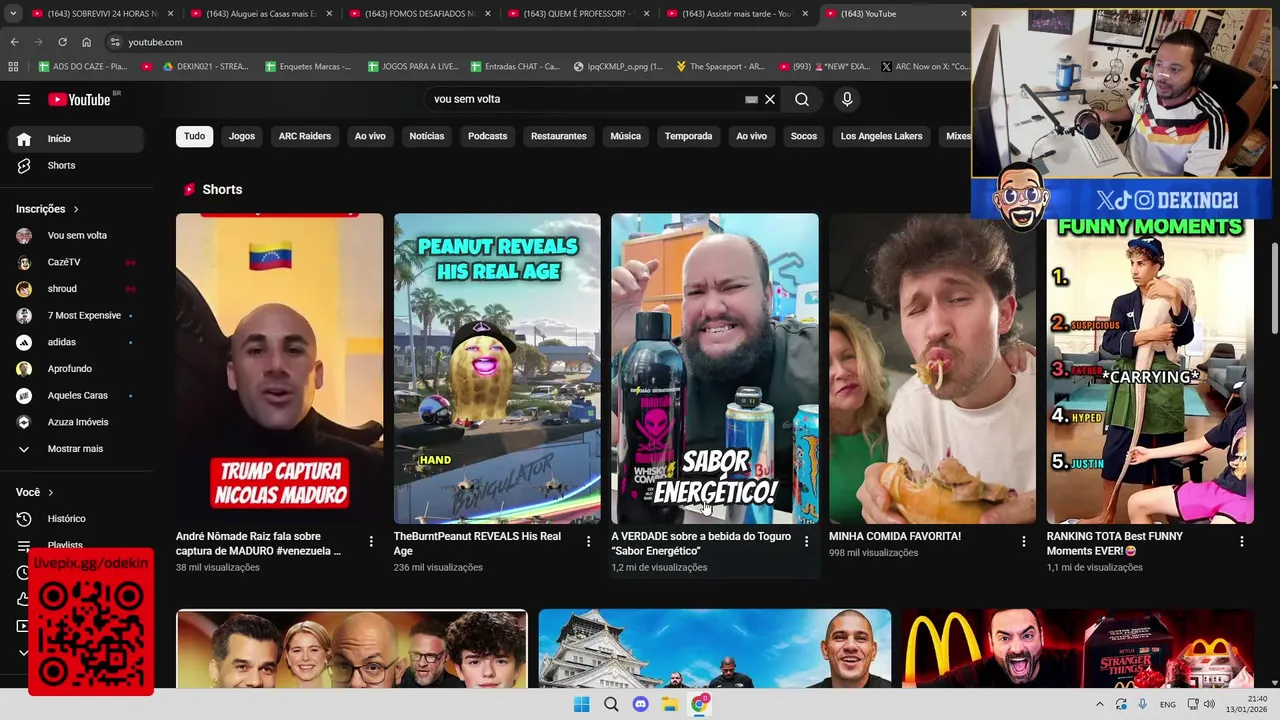
Task: Reload the page with refresh icon
Action: pos(62,42)
